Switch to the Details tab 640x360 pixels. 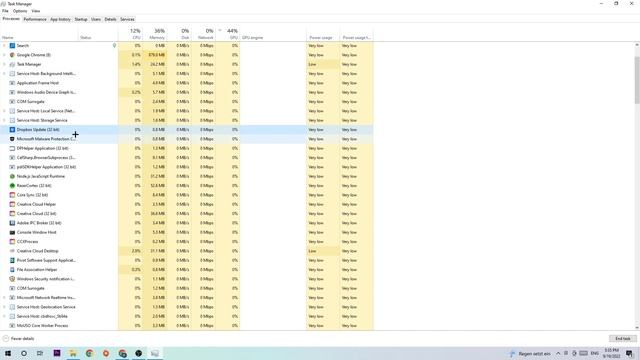(110, 19)
